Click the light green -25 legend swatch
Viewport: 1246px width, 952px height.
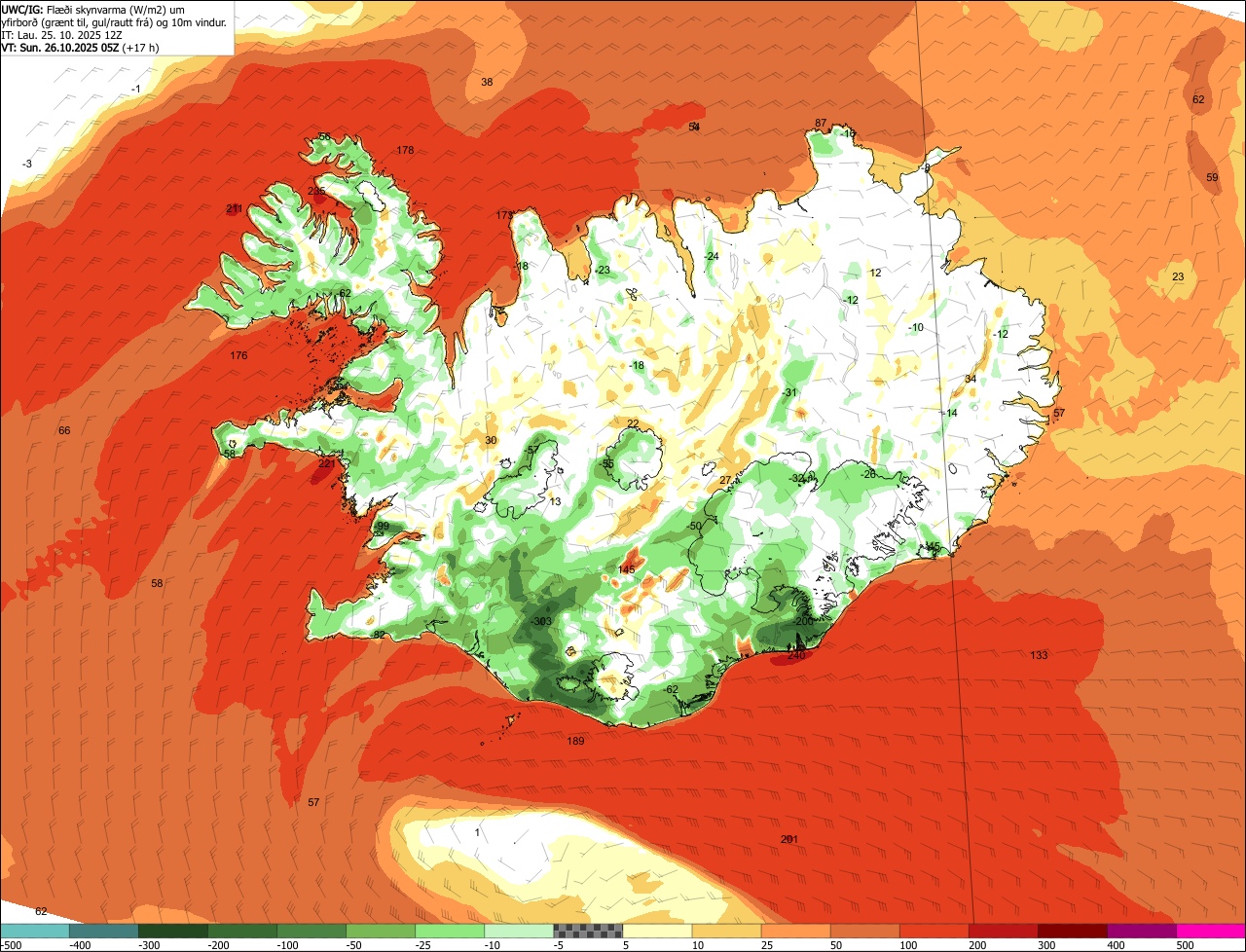pyautogui.click(x=450, y=931)
